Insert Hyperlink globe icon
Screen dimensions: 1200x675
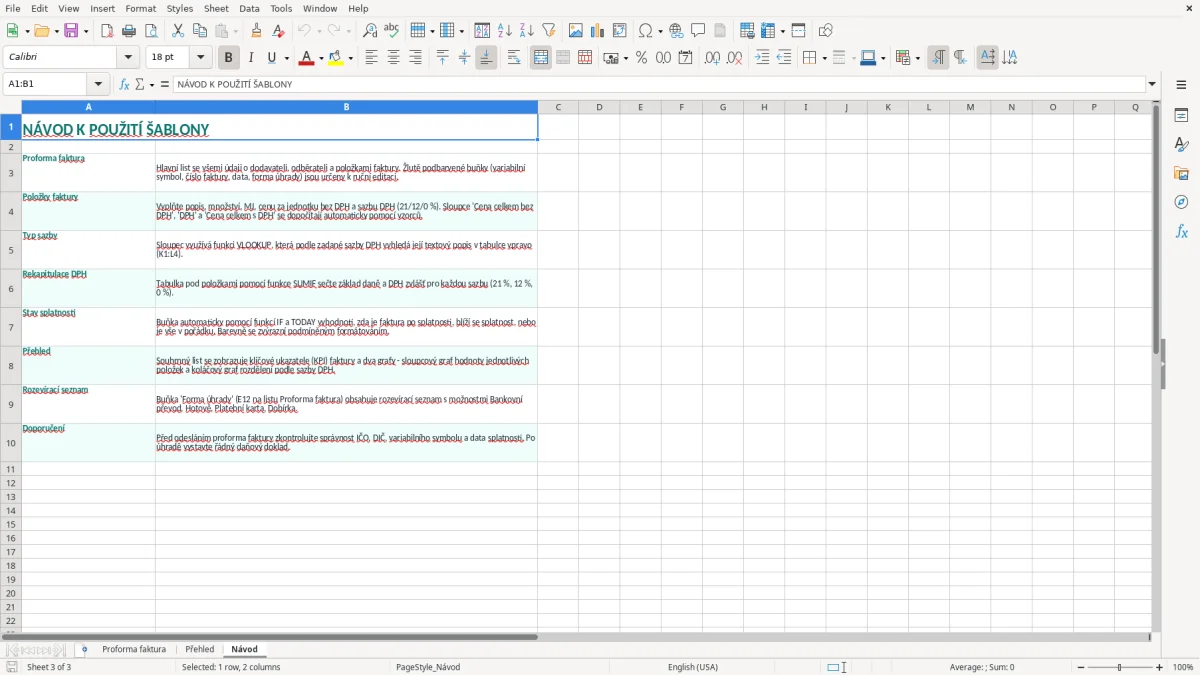677,31
